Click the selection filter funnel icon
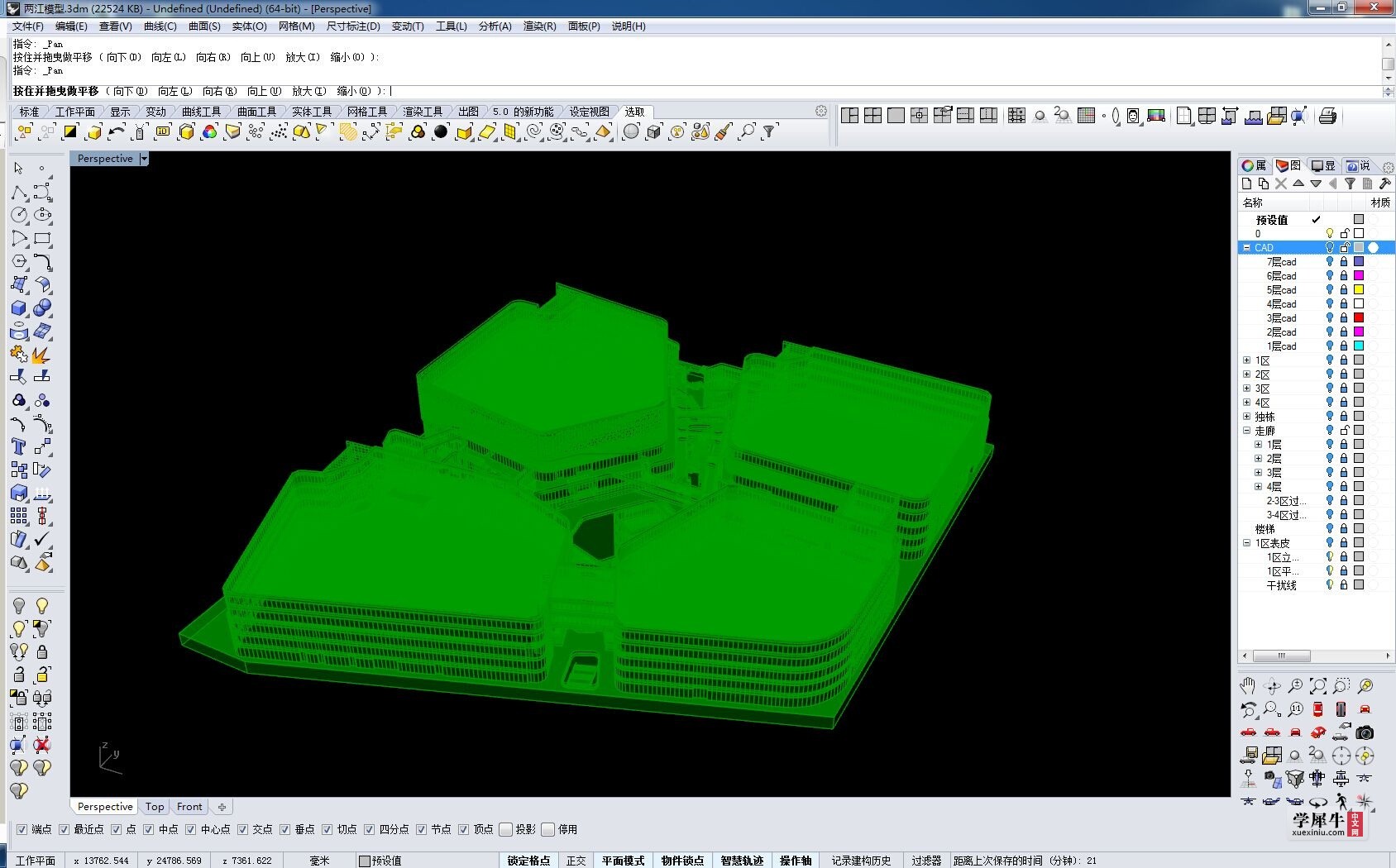1396x868 pixels. 770,131
